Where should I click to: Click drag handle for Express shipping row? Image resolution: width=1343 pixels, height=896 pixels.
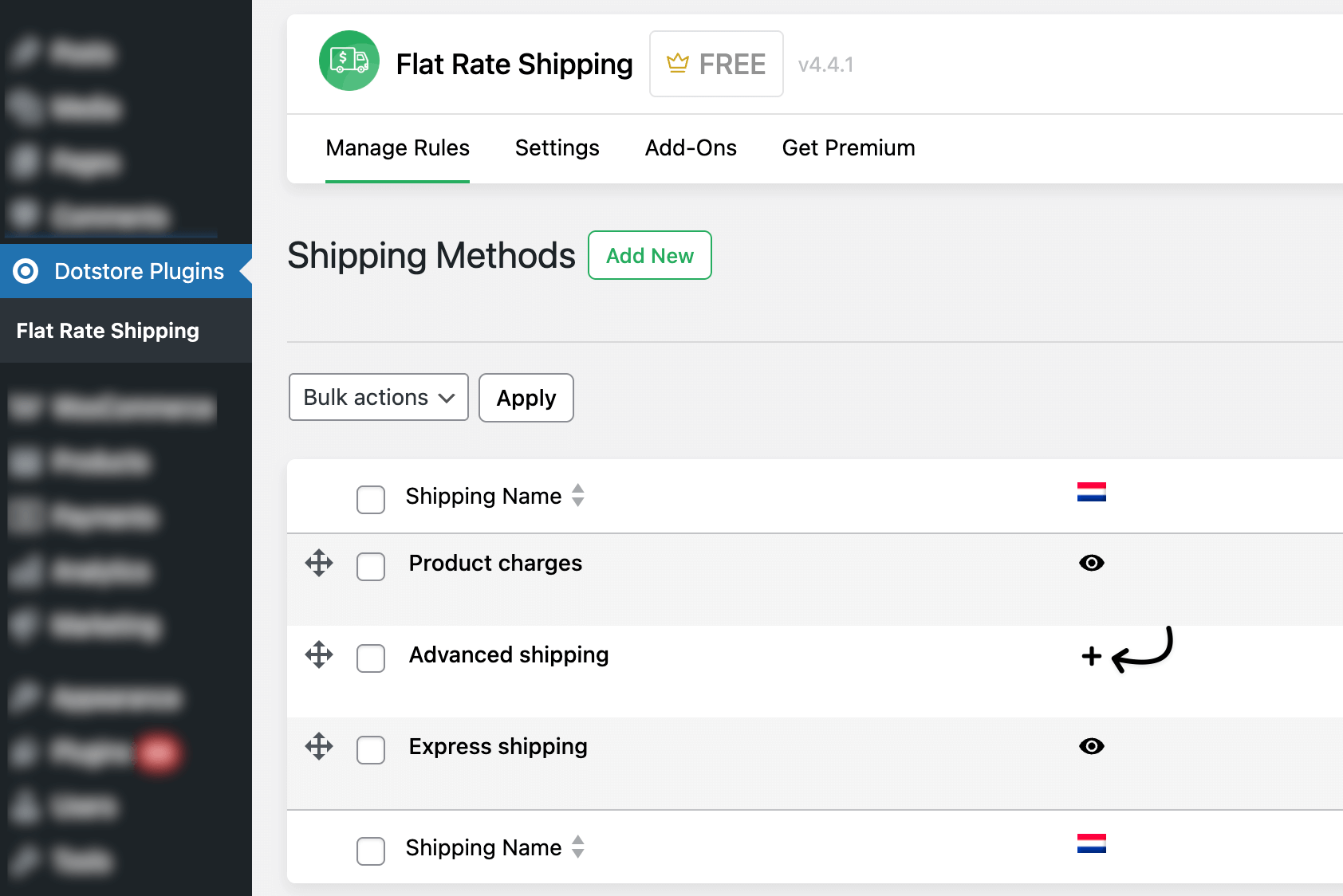(319, 746)
